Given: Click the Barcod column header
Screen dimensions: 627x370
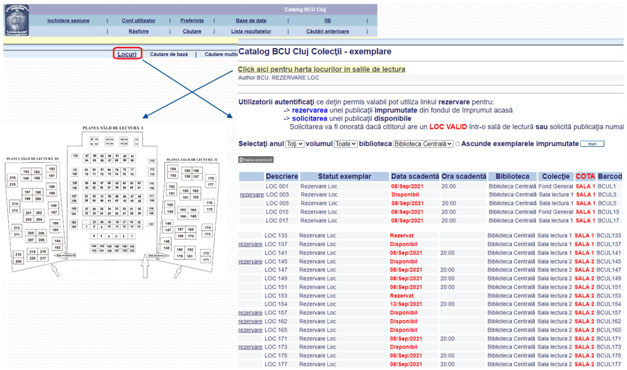Looking at the screenshot, I should tap(610, 176).
